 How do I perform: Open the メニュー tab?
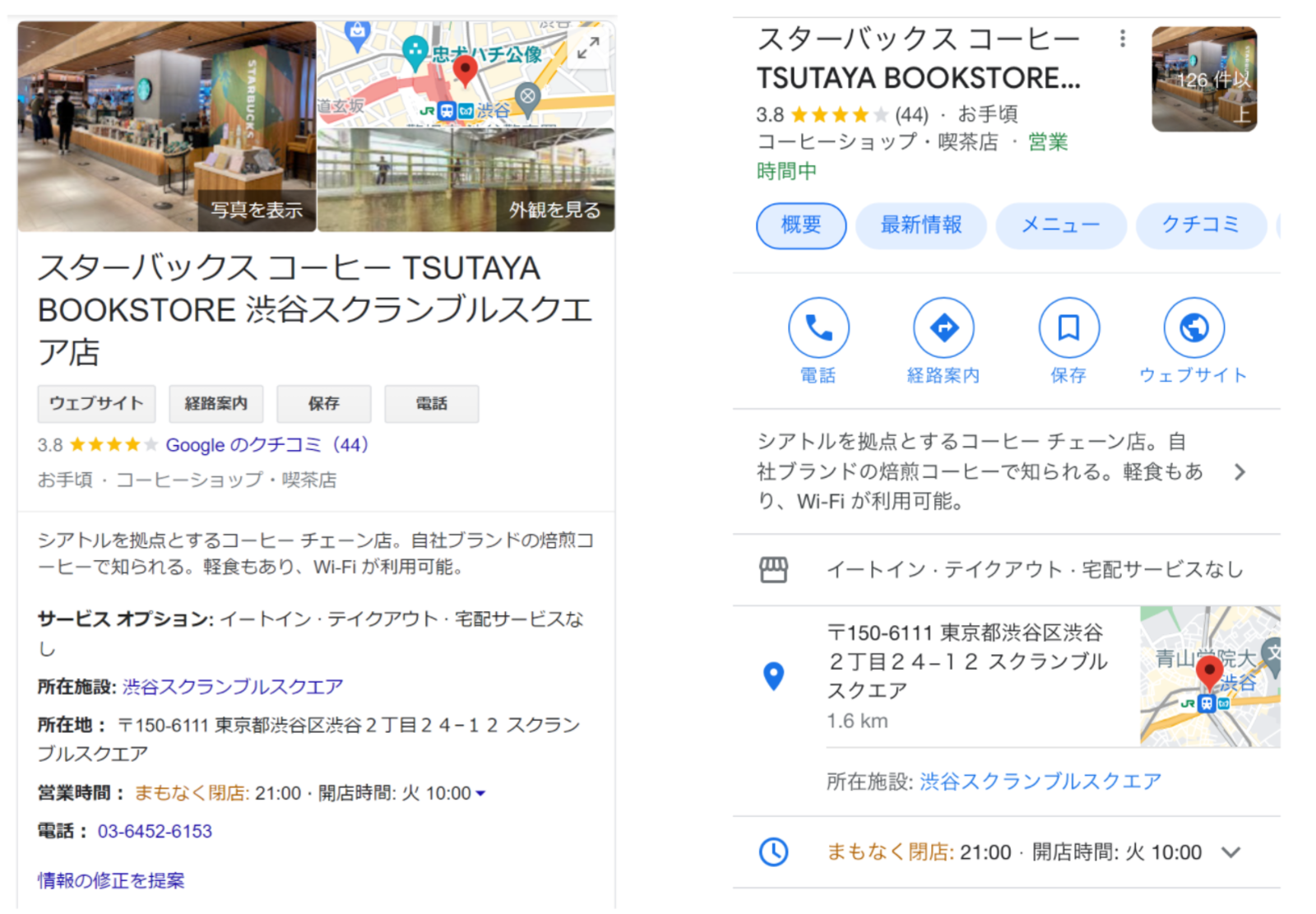(x=1061, y=225)
